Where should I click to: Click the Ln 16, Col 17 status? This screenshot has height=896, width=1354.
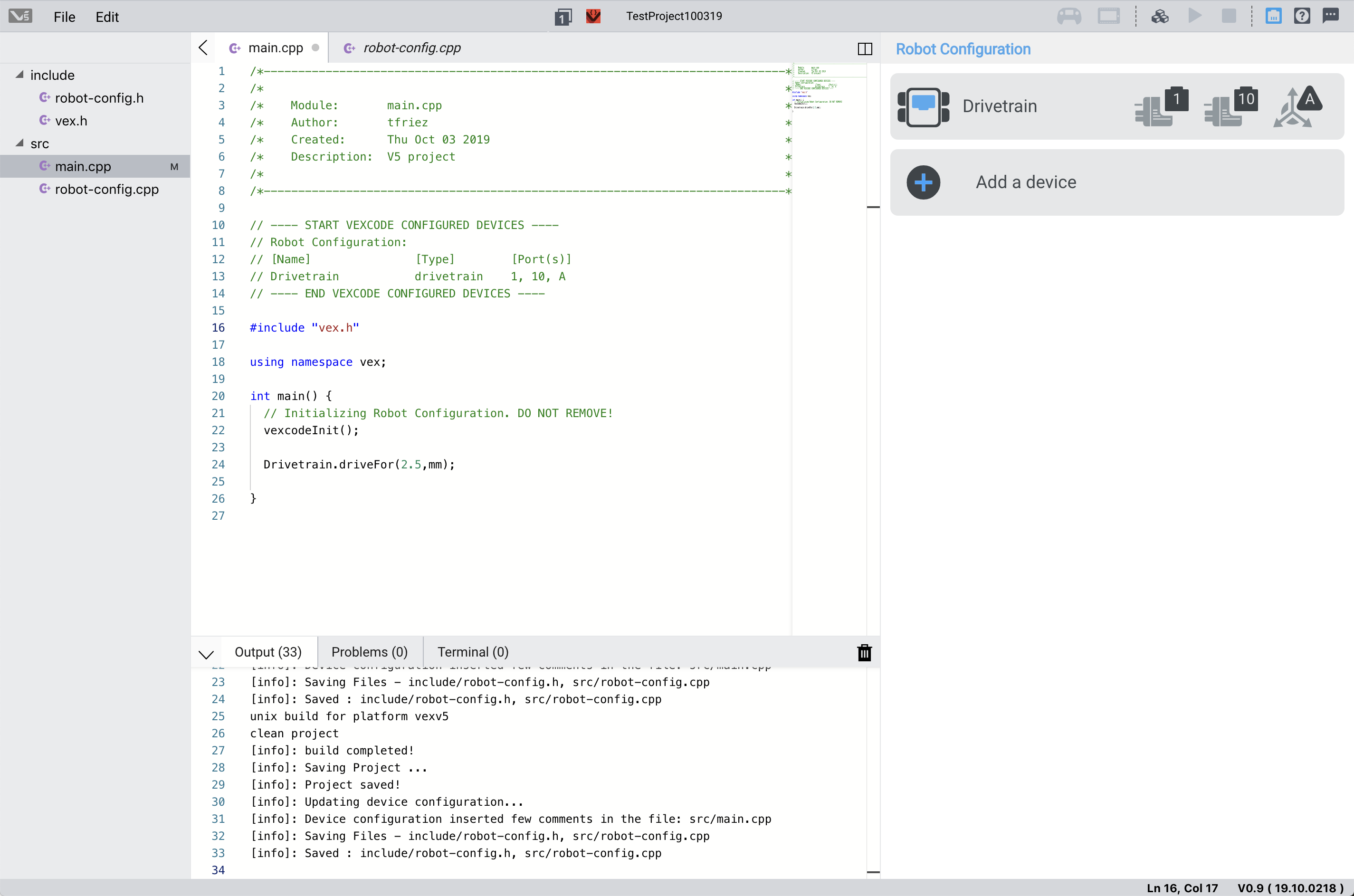coord(1182,888)
